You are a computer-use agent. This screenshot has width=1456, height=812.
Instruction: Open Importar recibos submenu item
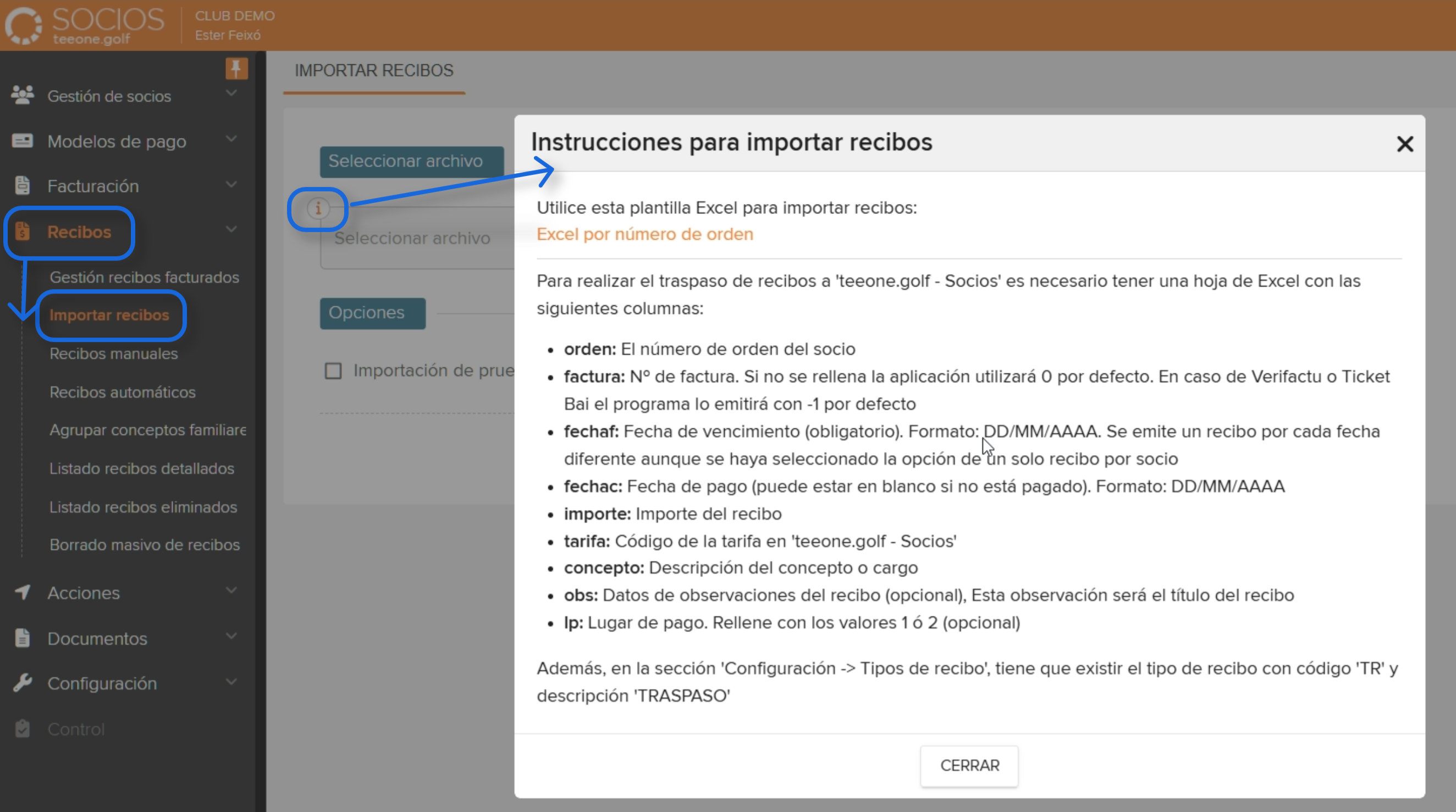[109, 315]
